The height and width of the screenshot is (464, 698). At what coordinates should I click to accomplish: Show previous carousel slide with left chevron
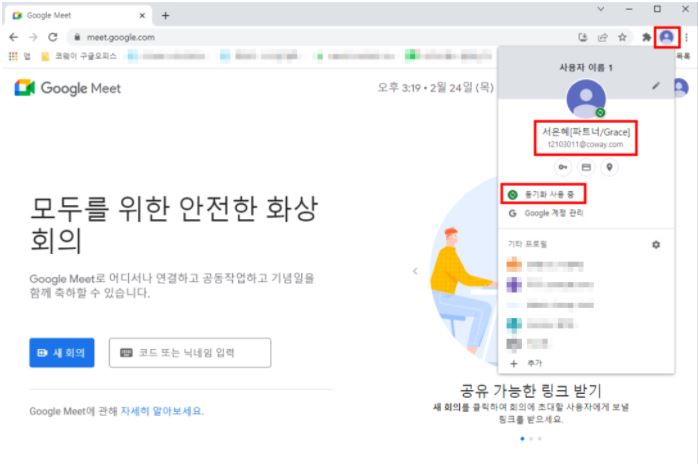(415, 271)
